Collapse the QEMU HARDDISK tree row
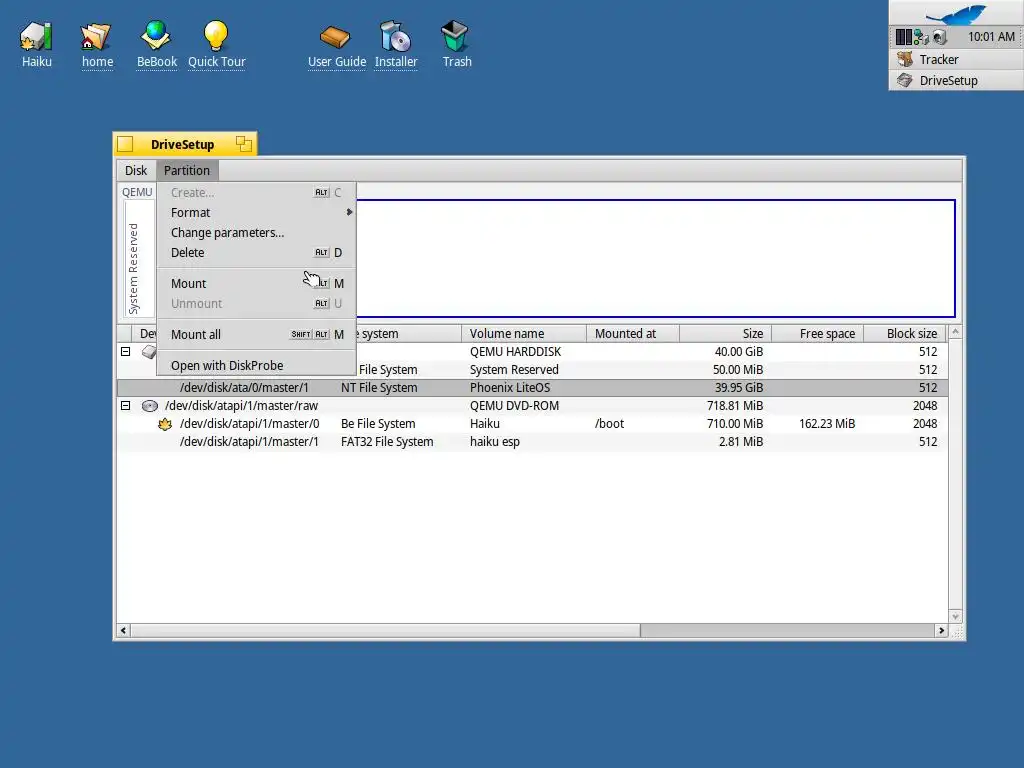 (x=125, y=351)
